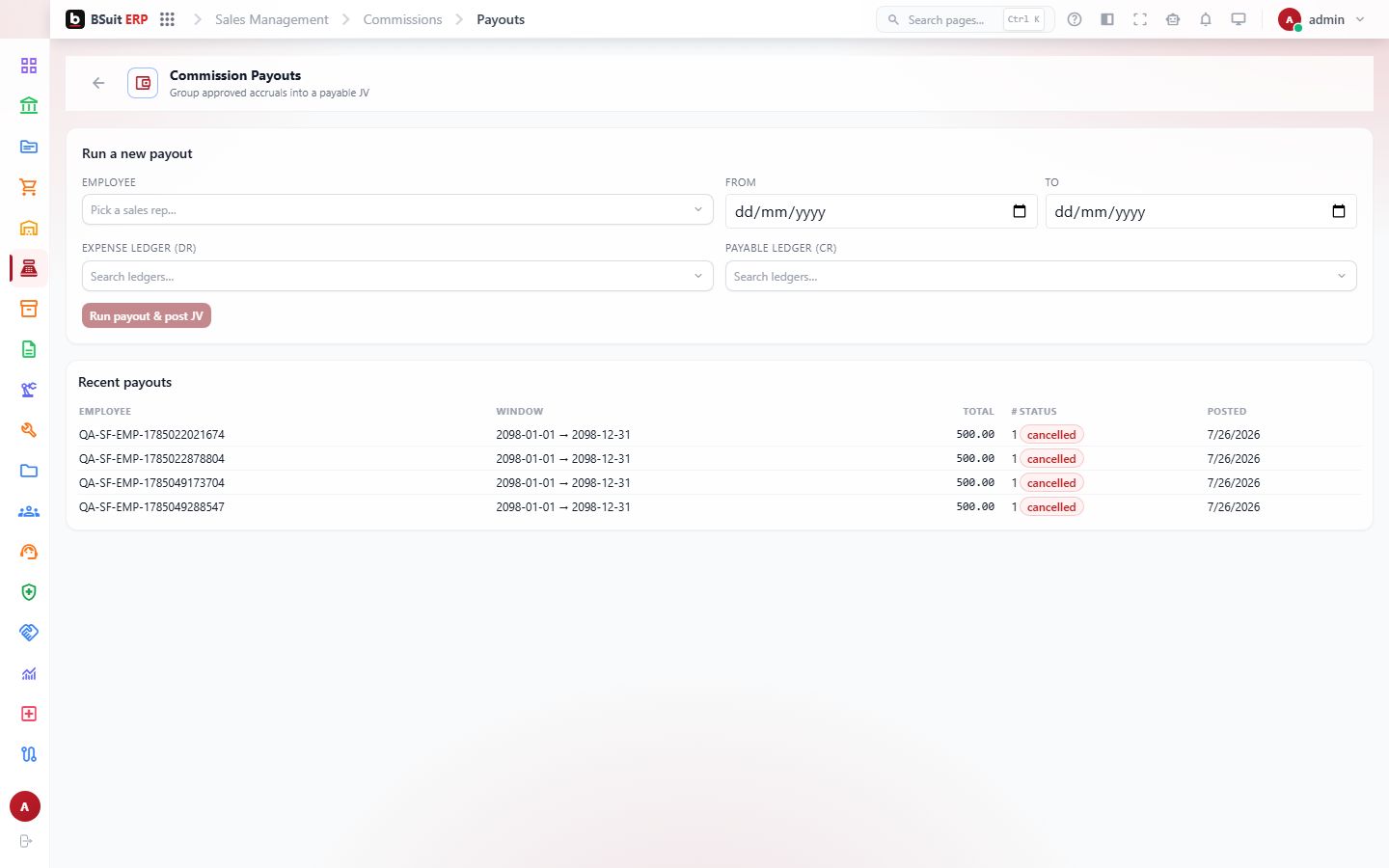Open the To date calendar picker
The height and width of the screenshot is (868, 1389).
[1339, 211]
